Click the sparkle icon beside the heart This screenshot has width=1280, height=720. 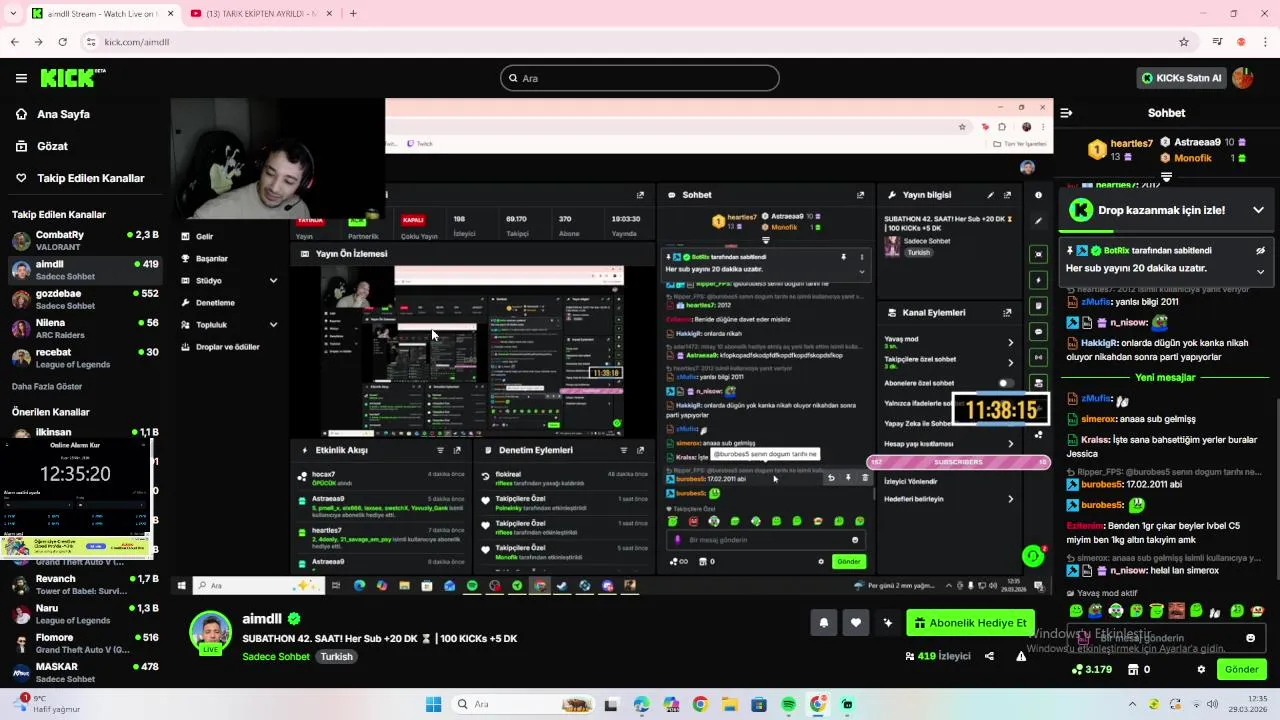[x=888, y=622]
